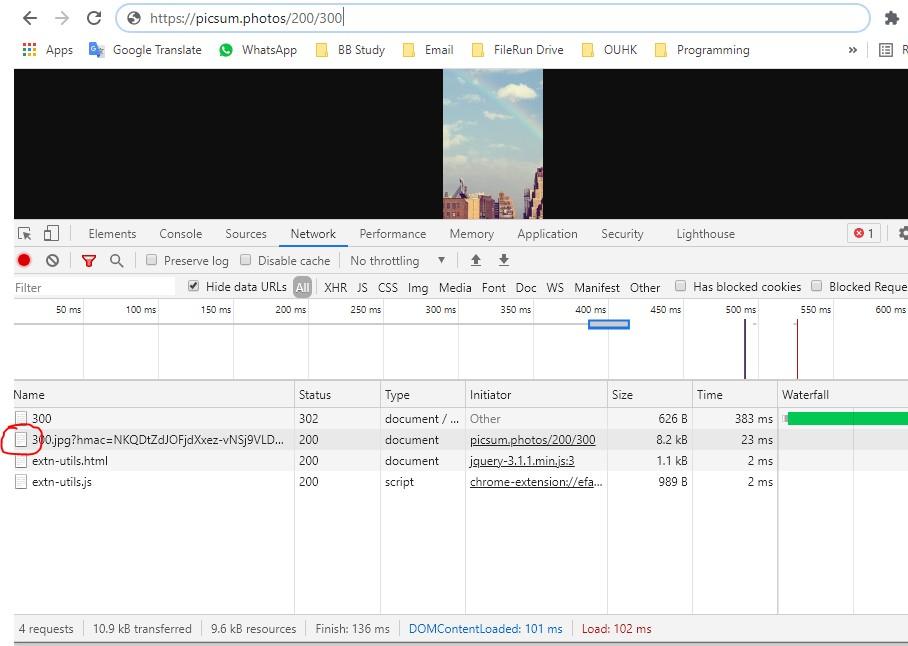Click the import HAR upload arrow
The height and width of the screenshot is (646, 908).
tap(476, 260)
